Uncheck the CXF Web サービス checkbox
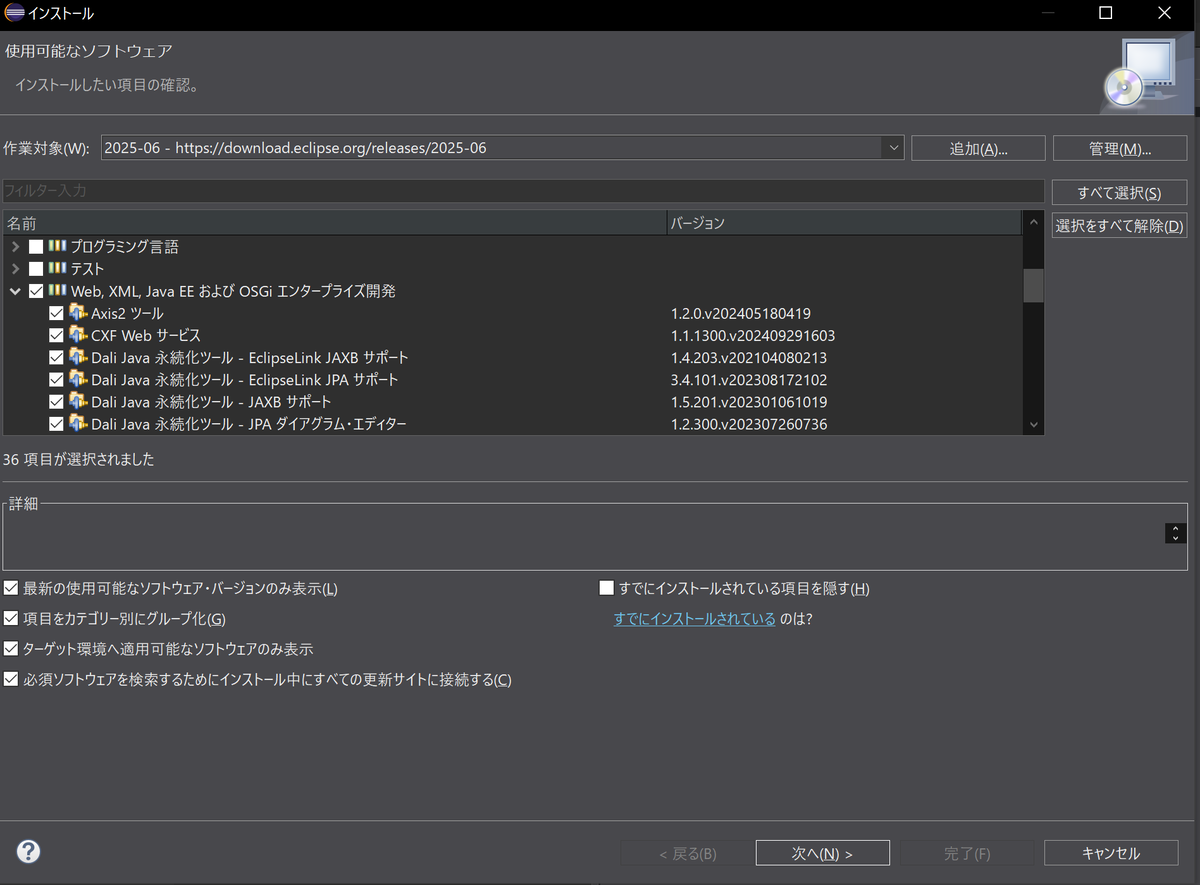Image resolution: width=1200 pixels, height=885 pixels. [x=56, y=335]
